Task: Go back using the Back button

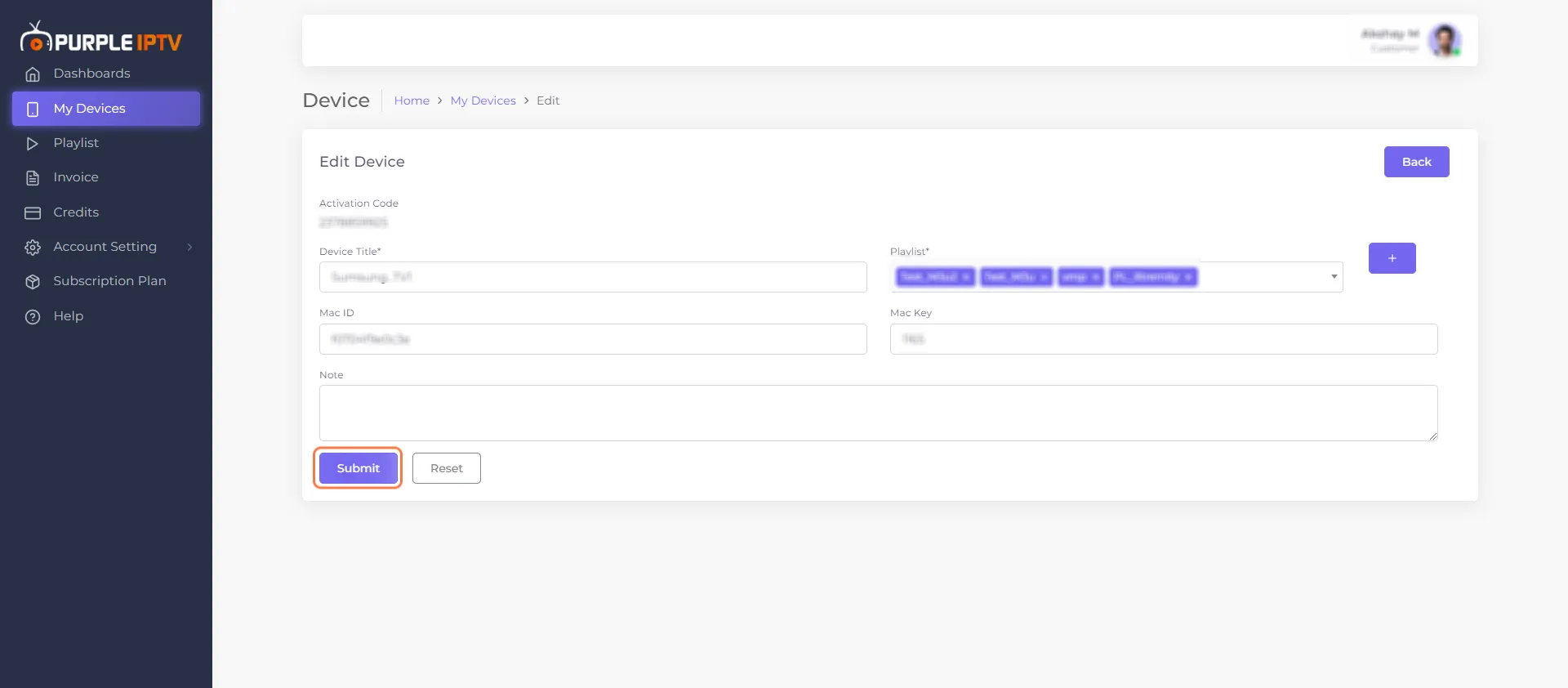Action: coord(1417,162)
